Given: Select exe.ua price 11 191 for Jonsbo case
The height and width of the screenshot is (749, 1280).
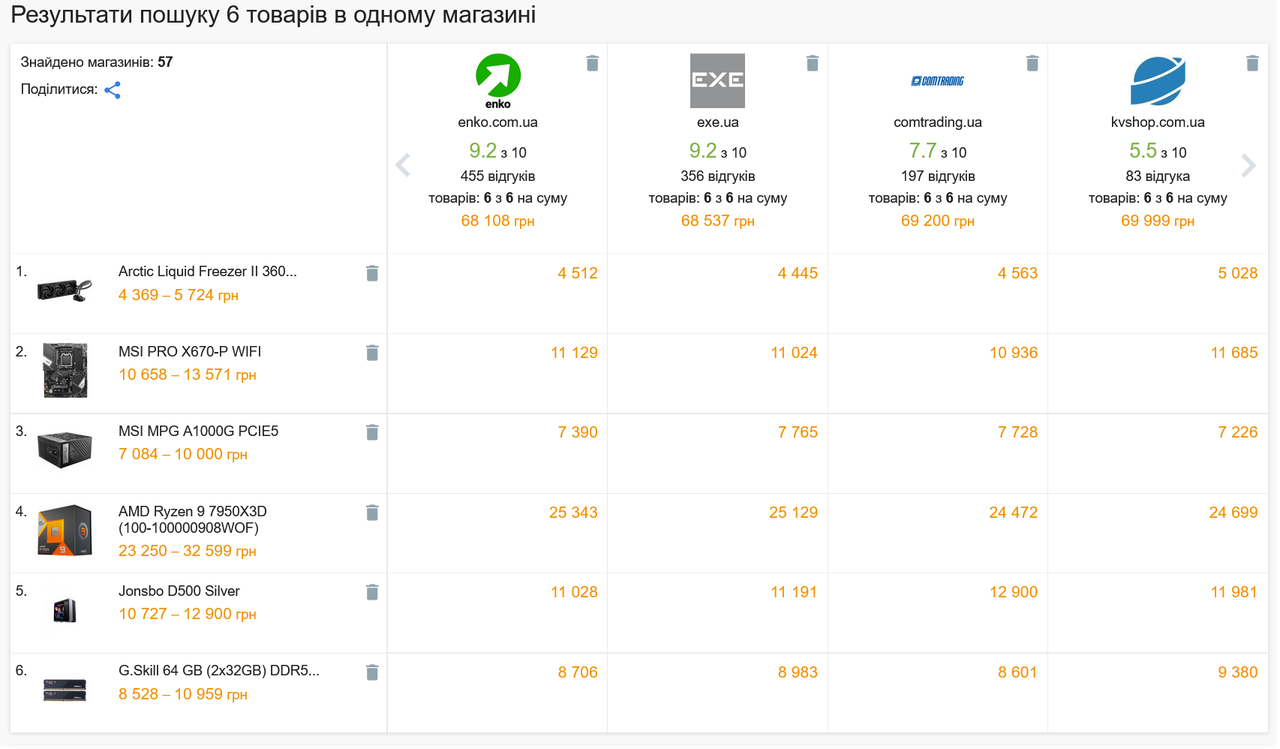Looking at the screenshot, I should pyautogui.click(x=794, y=592).
